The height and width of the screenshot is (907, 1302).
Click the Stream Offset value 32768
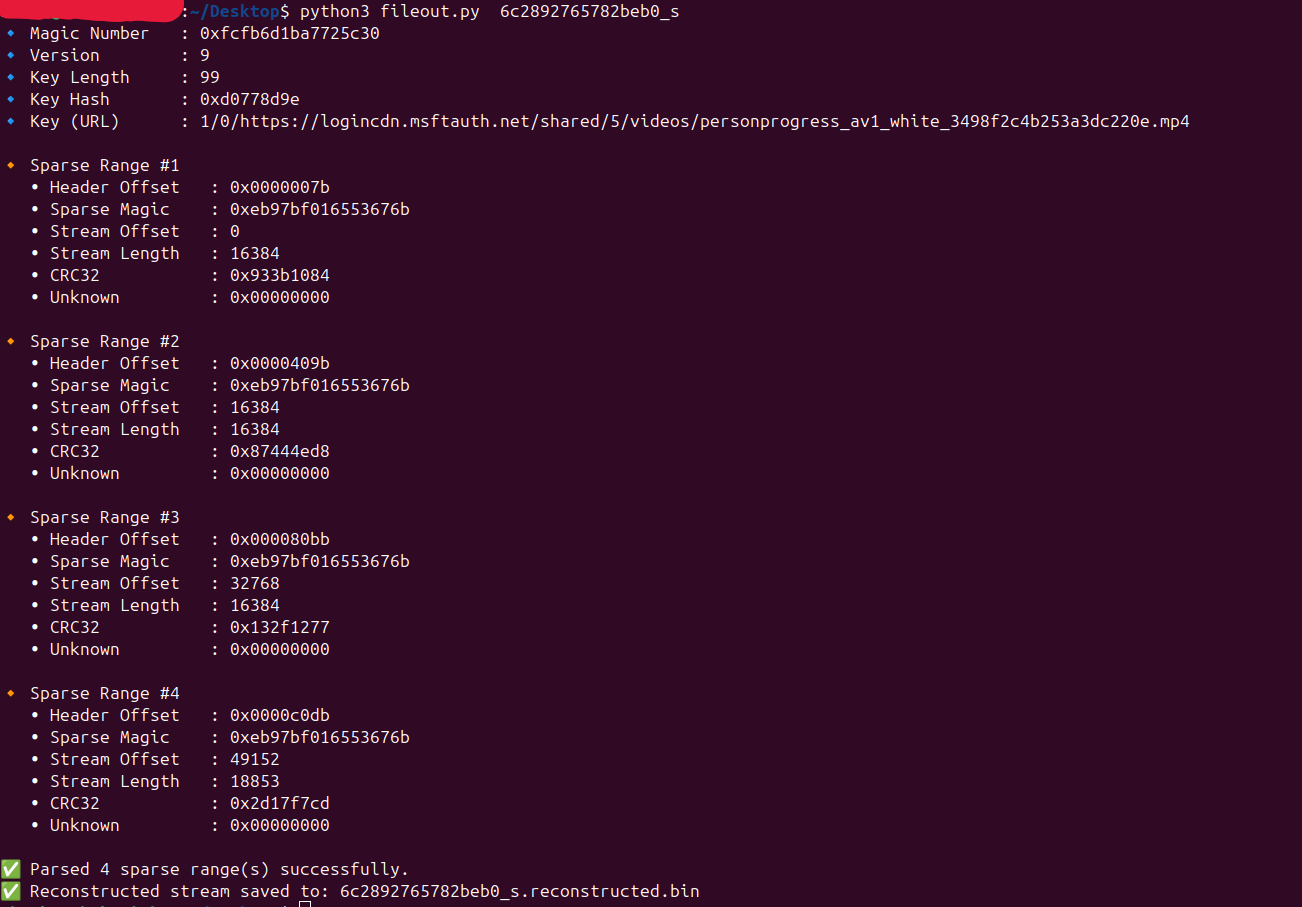tap(254, 584)
